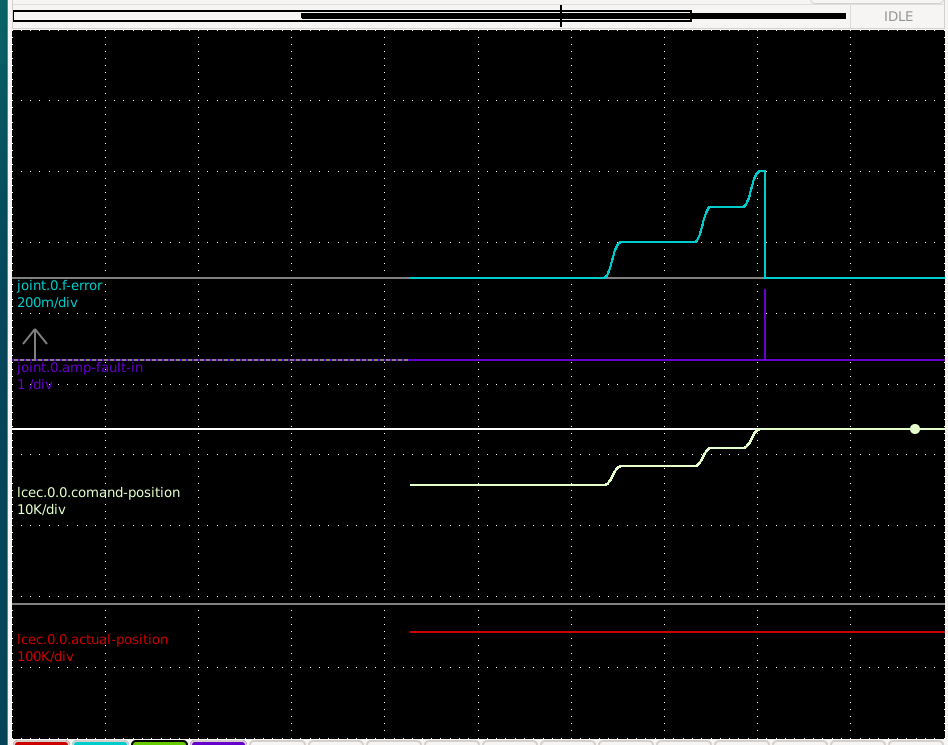Click the red actual-position trace line
Image resolution: width=948 pixels, height=745 pixels.
[x=677, y=632]
